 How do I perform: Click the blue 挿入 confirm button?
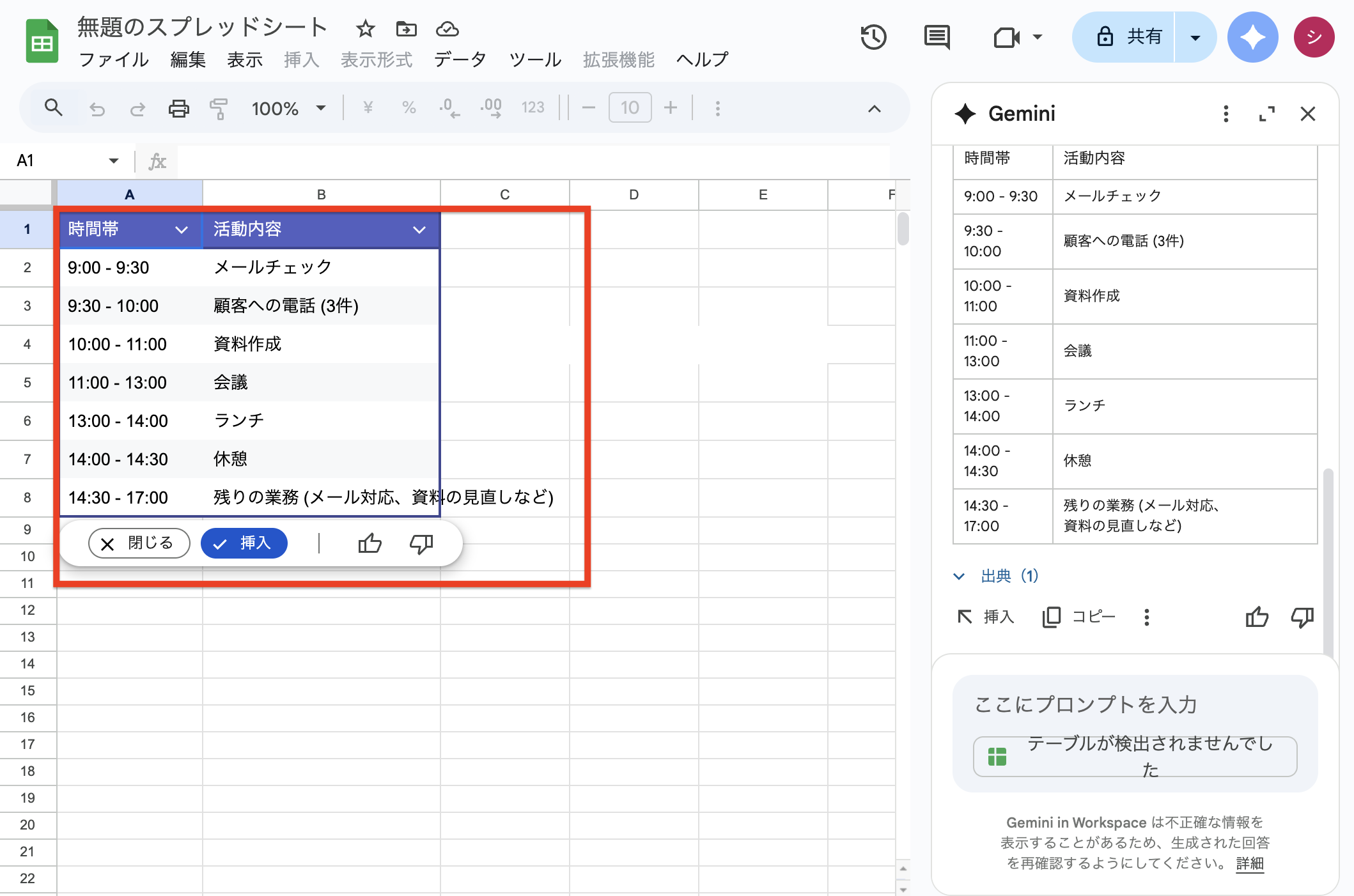(244, 543)
